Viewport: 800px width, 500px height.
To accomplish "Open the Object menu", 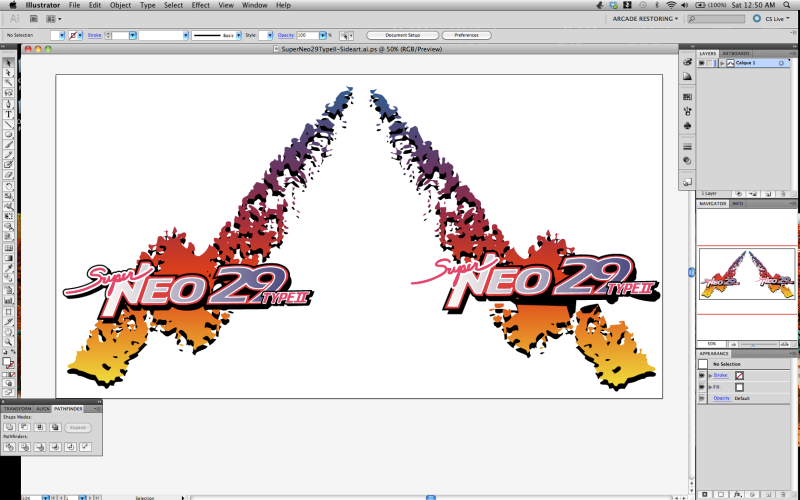I will (x=120, y=5).
